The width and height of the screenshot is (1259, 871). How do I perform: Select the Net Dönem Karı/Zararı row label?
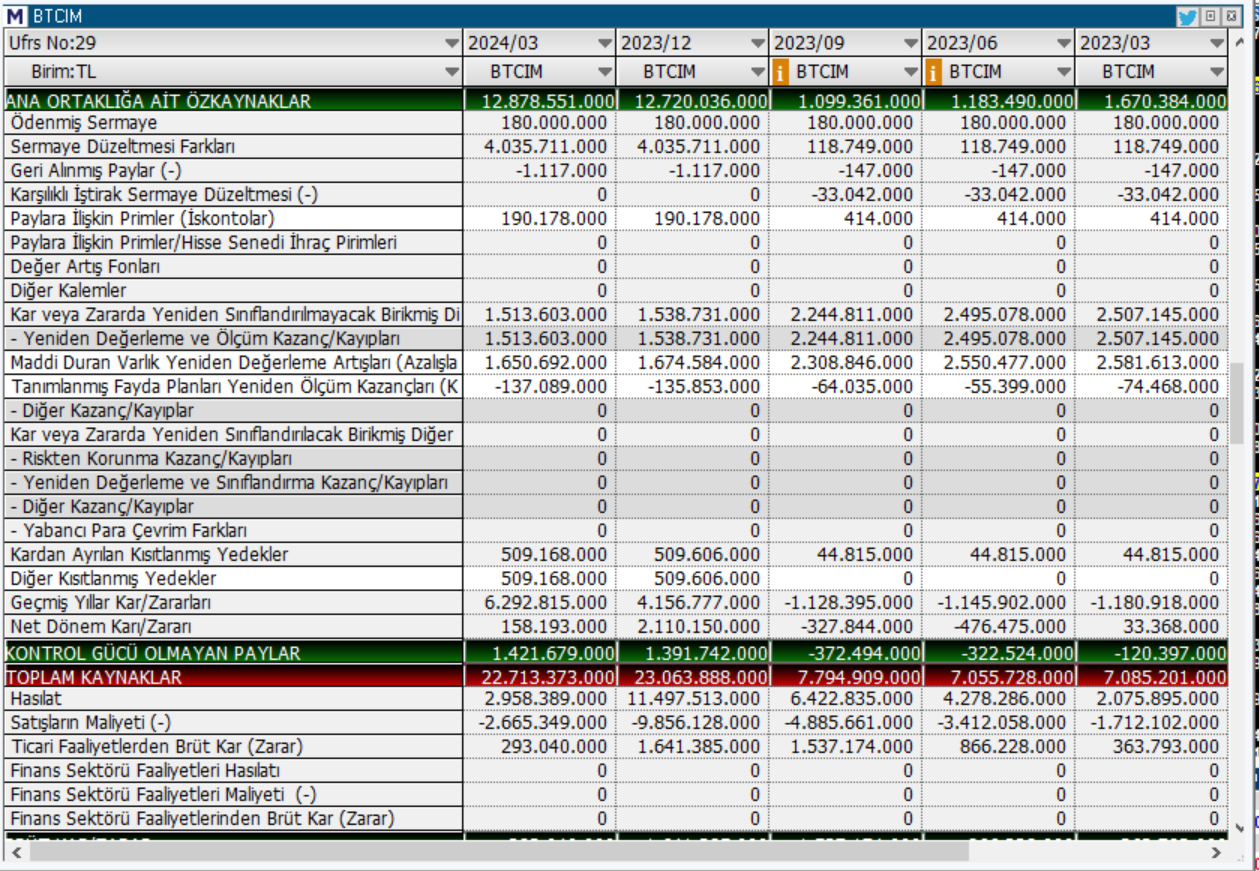(x=234, y=627)
